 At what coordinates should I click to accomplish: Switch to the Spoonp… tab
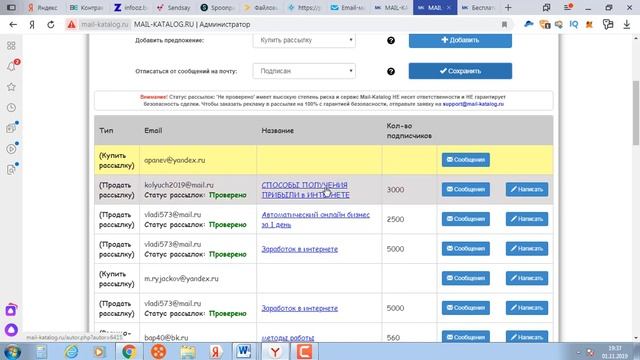[x=218, y=7]
